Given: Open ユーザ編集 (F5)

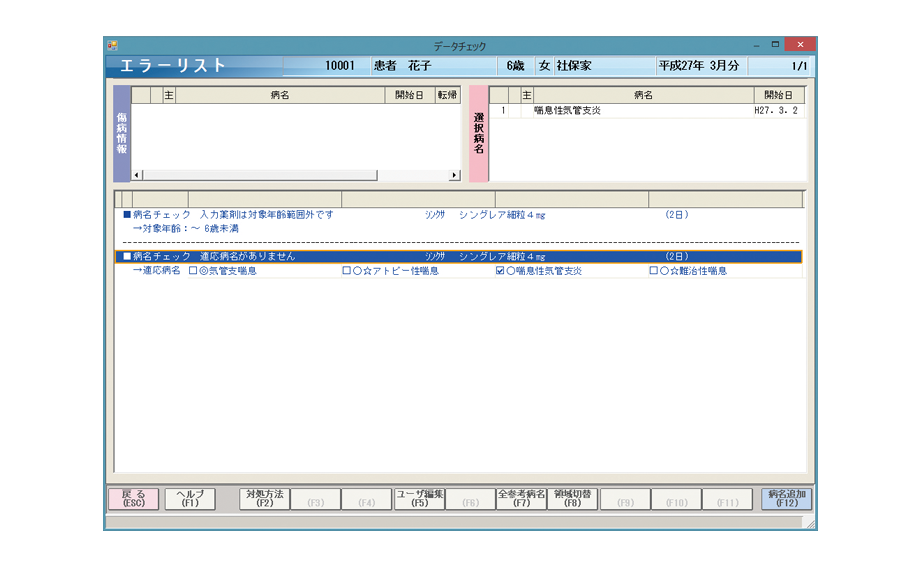Looking at the screenshot, I should point(419,499).
